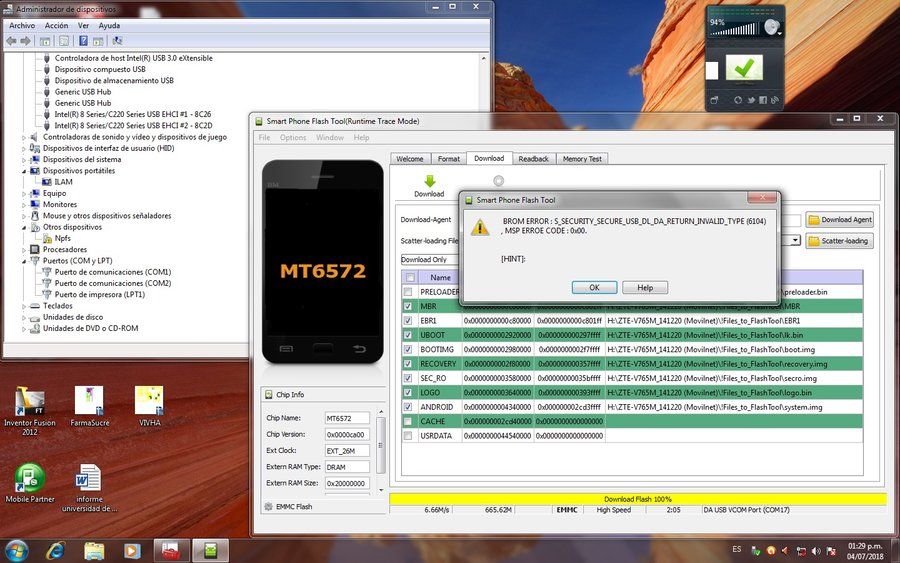Open Internet Explorer from the taskbar
This screenshot has height=563, width=900.
56,550
